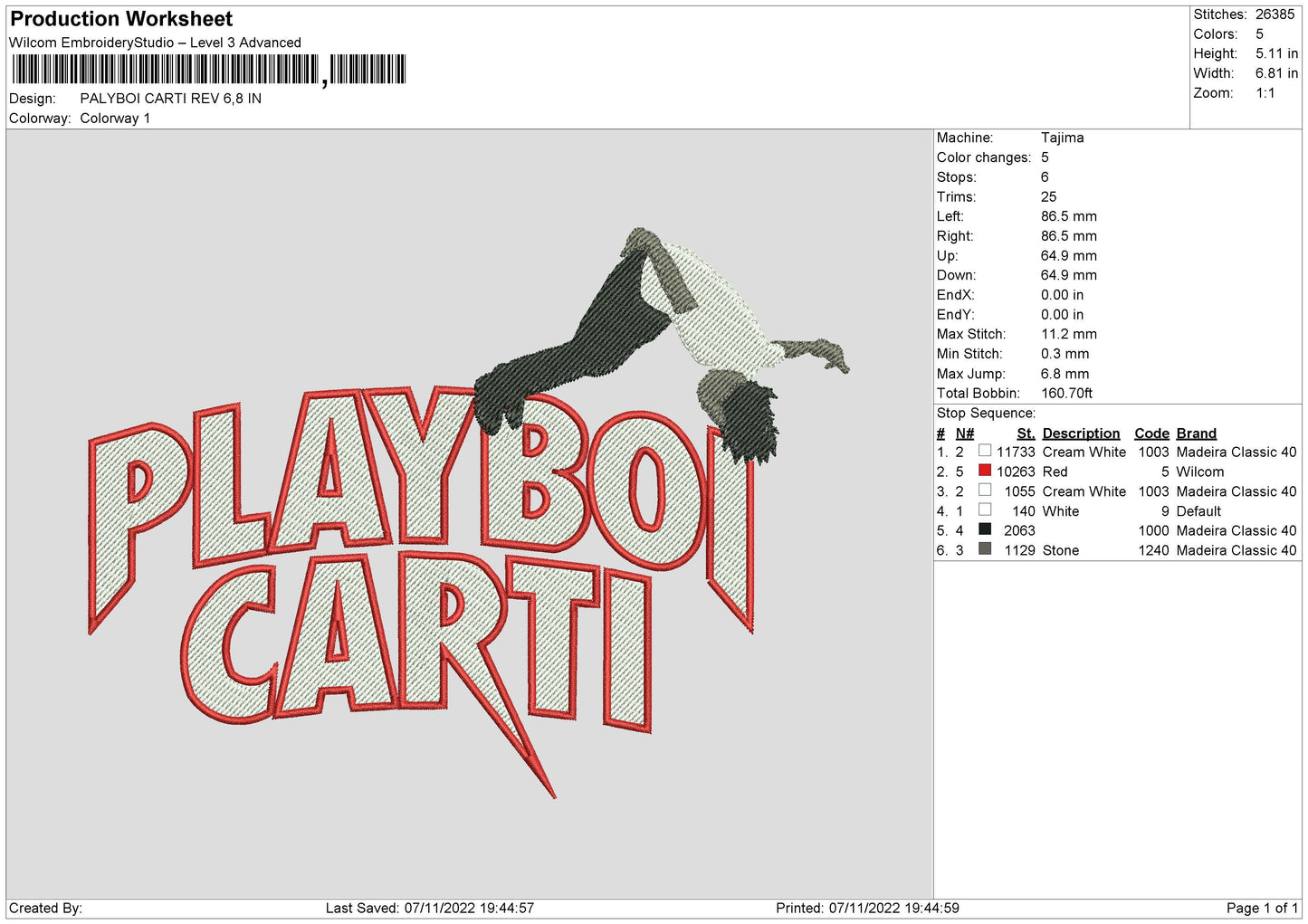The width and height of the screenshot is (1308, 924).
Task: Click the Up value 64.9 mm
Action: click(1068, 256)
